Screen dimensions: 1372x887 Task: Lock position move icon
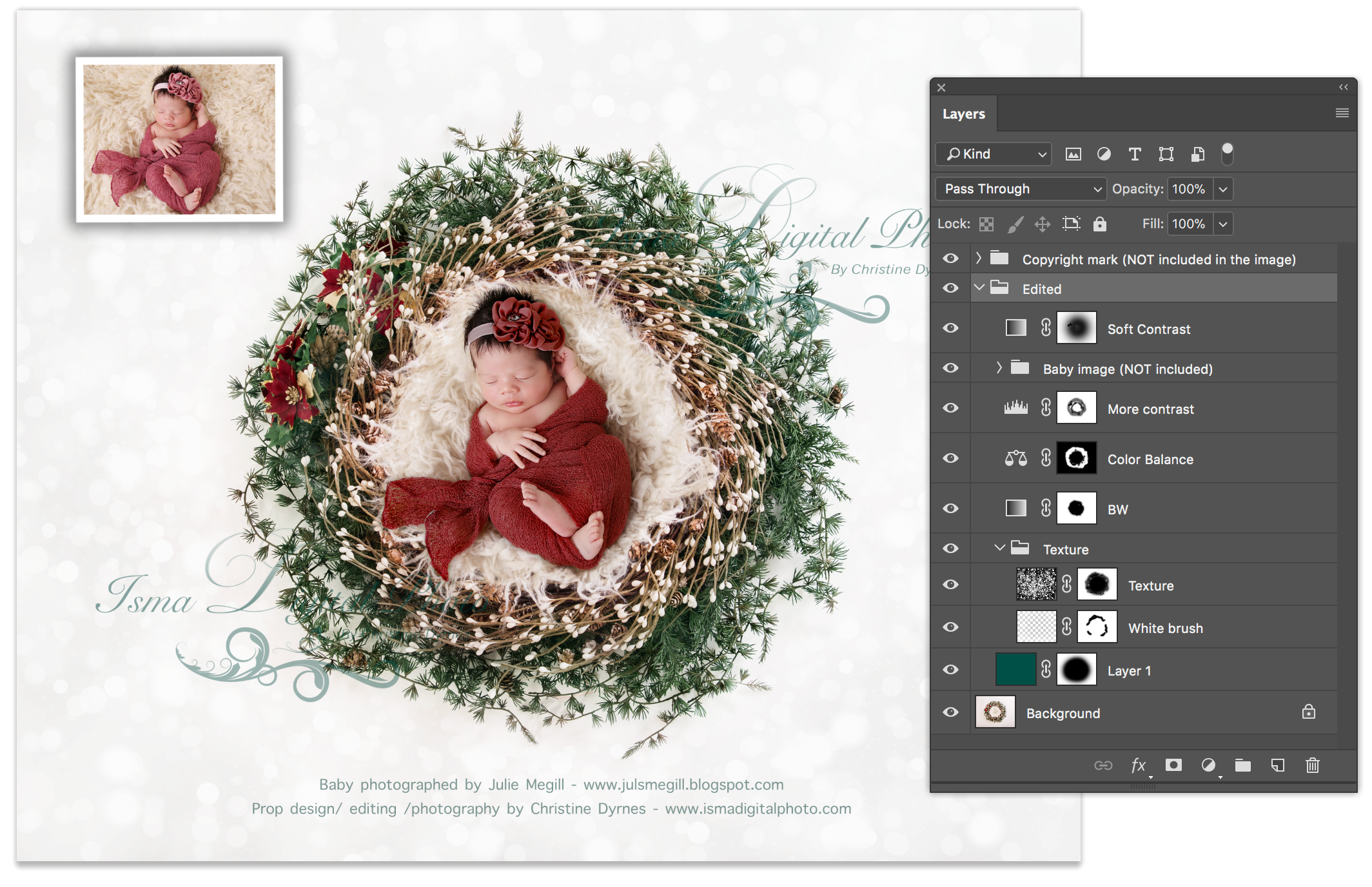pyautogui.click(x=1043, y=224)
